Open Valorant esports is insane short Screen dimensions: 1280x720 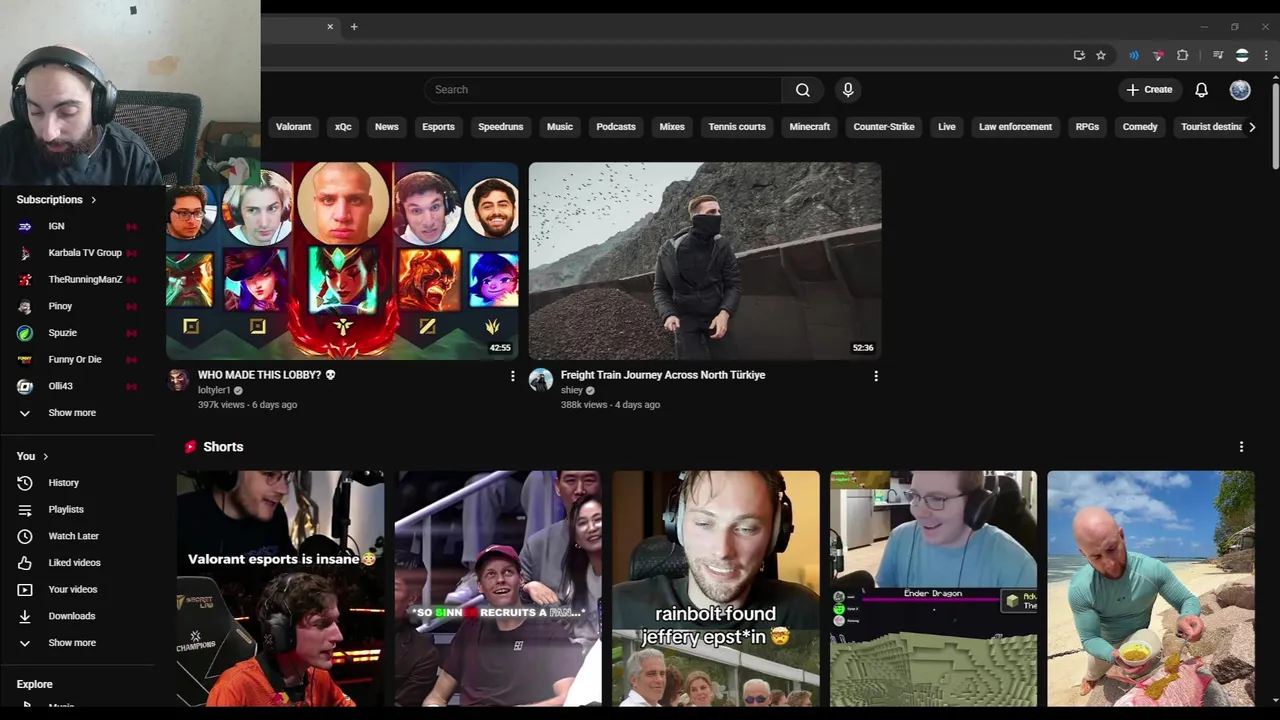click(x=280, y=589)
